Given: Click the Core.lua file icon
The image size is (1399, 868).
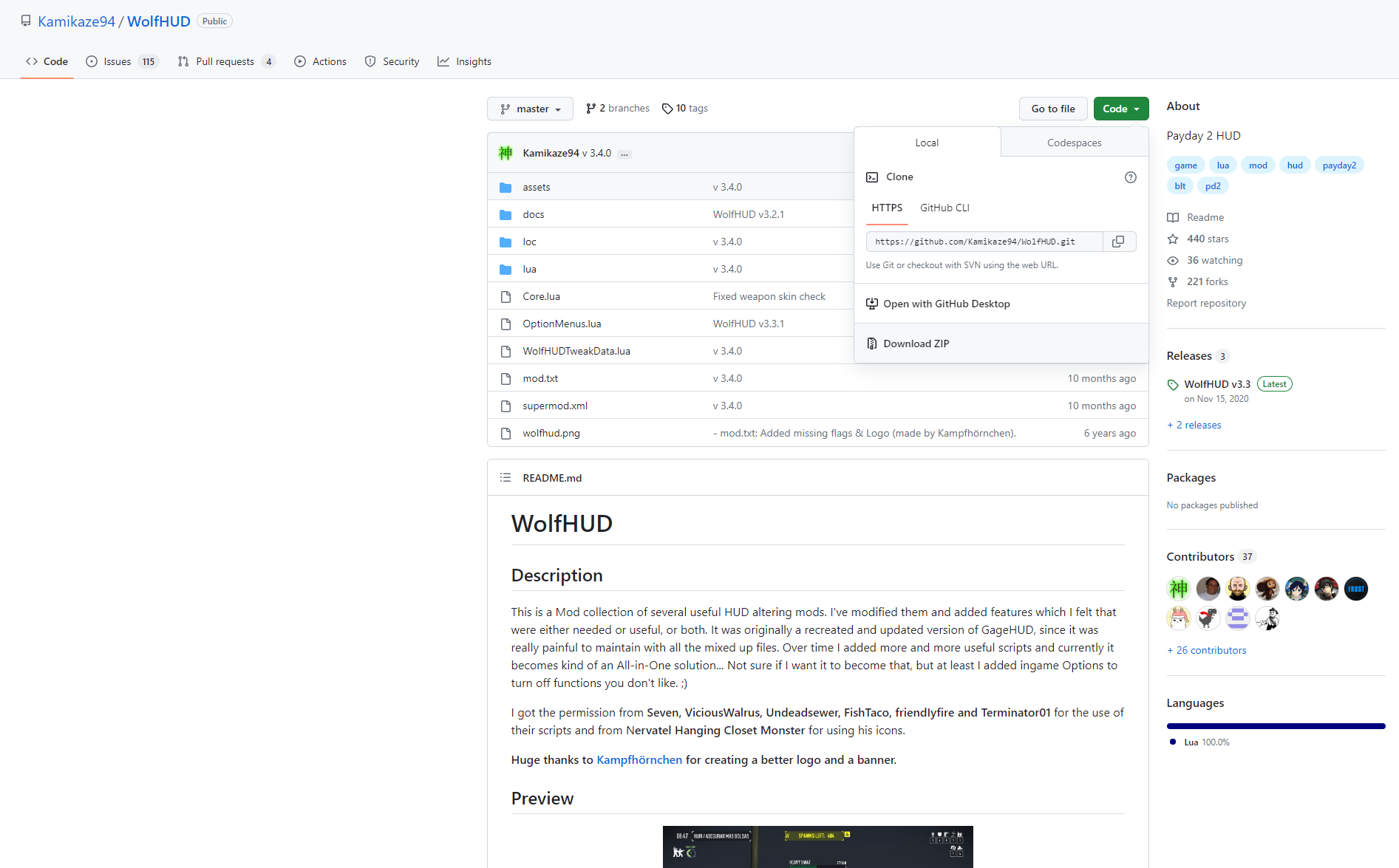Looking at the screenshot, I should (x=506, y=297).
